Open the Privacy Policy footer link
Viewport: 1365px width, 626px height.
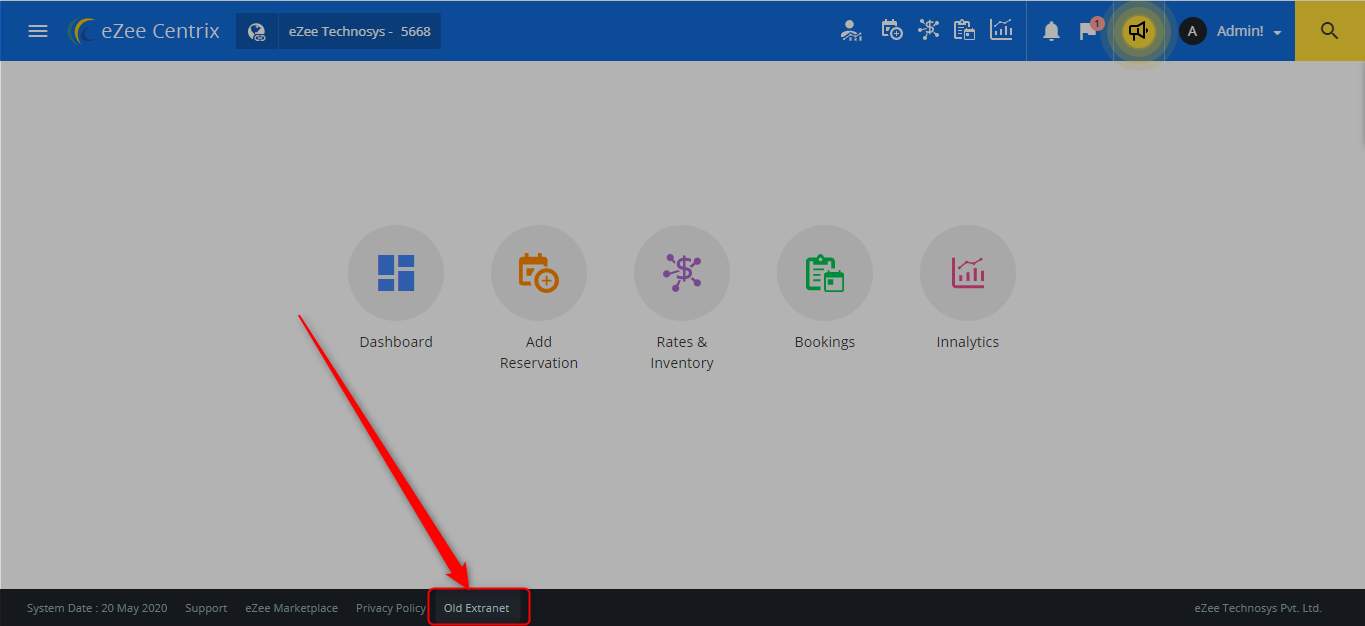[391, 608]
